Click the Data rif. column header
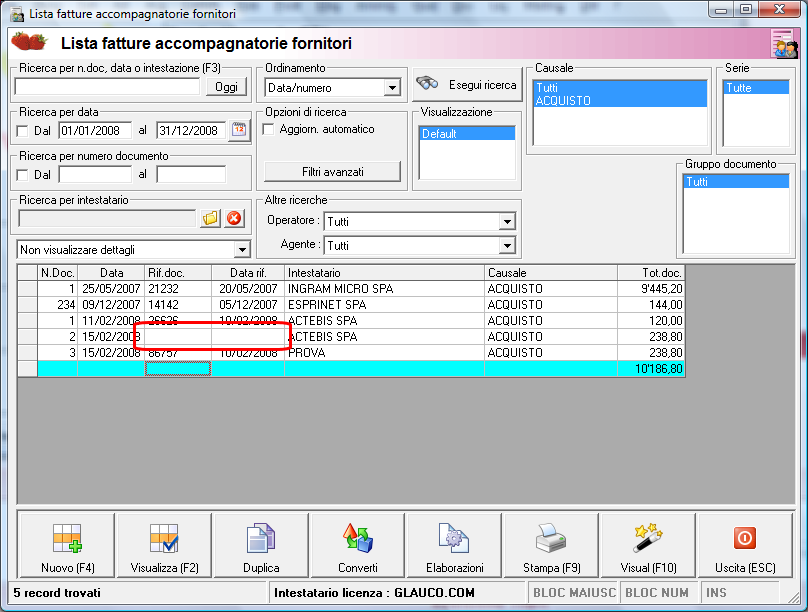This screenshot has height=612, width=808. pyautogui.click(x=248, y=273)
